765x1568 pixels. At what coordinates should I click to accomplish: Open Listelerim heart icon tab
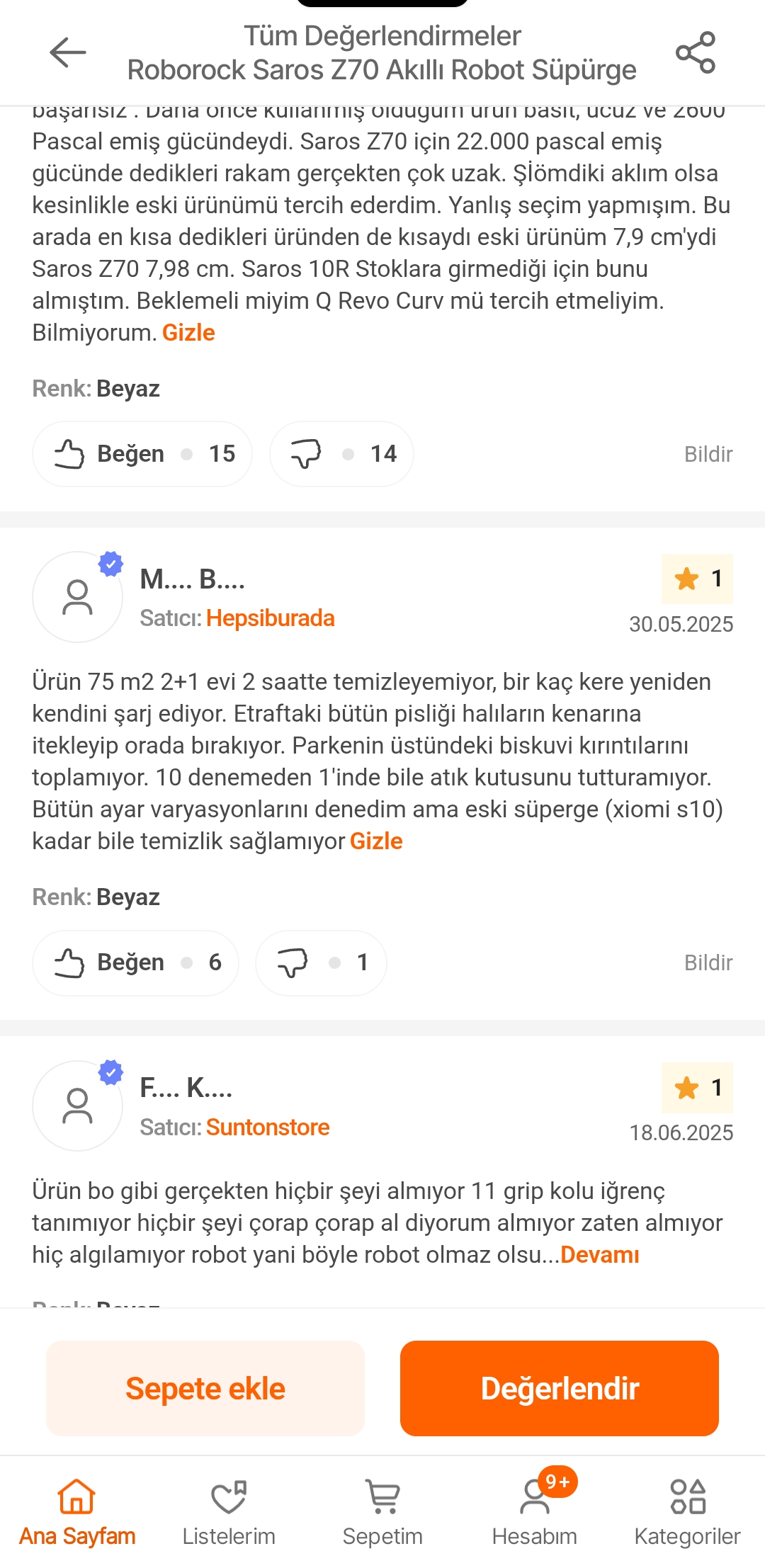[229, 1512]
